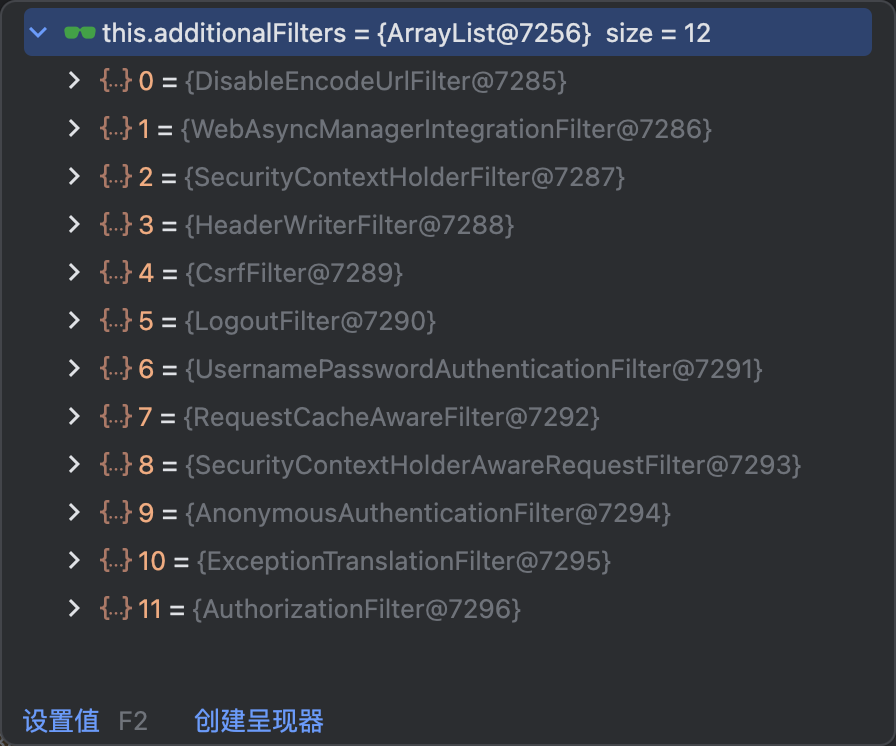
Task: Click the object icon for DisableEncodeUrlFilter entry
Action: (x=116, y=81)
